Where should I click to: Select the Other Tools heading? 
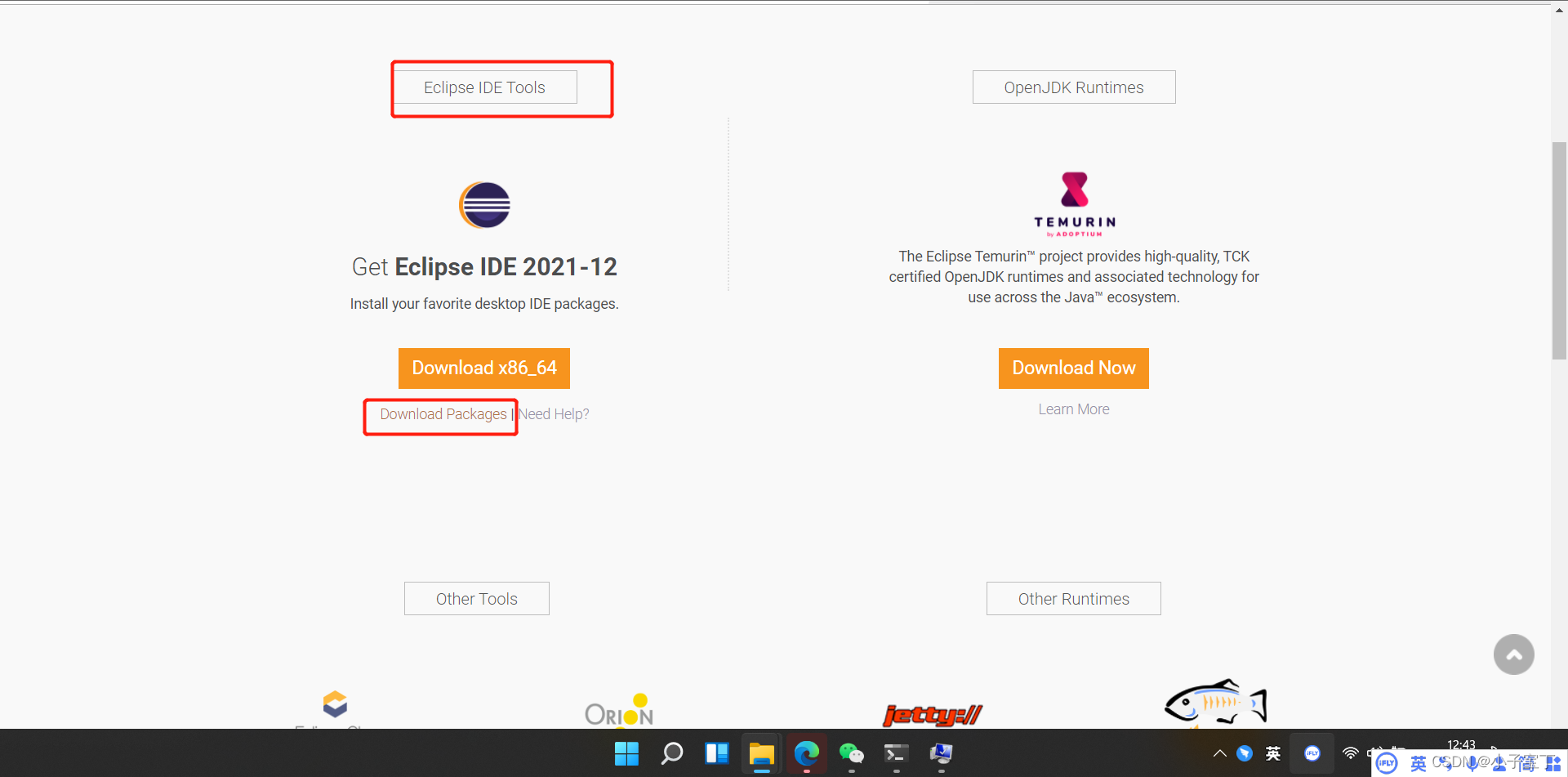pyautogui.click(x=477, y=599)
